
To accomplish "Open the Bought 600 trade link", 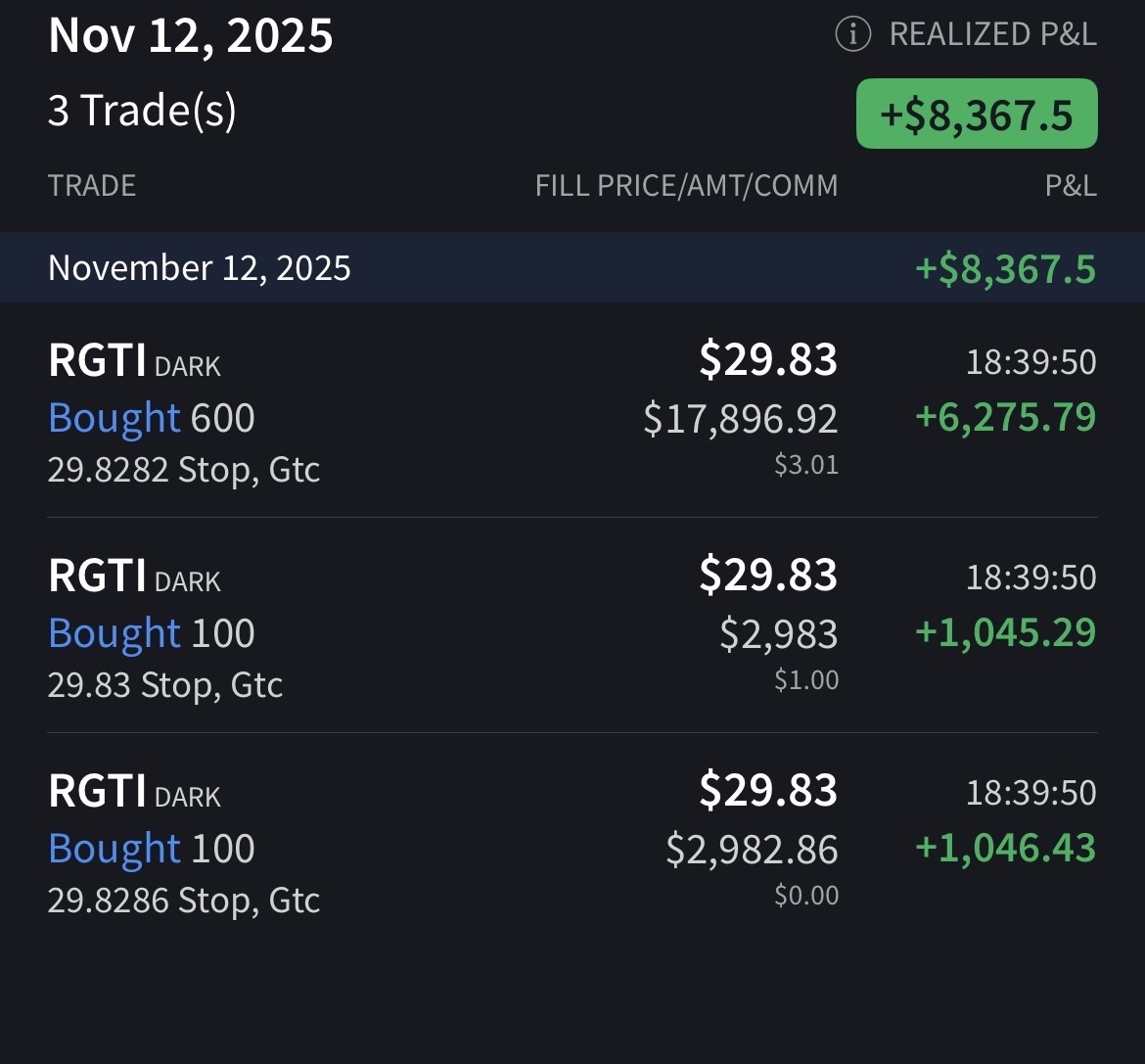I will point(152,418).
